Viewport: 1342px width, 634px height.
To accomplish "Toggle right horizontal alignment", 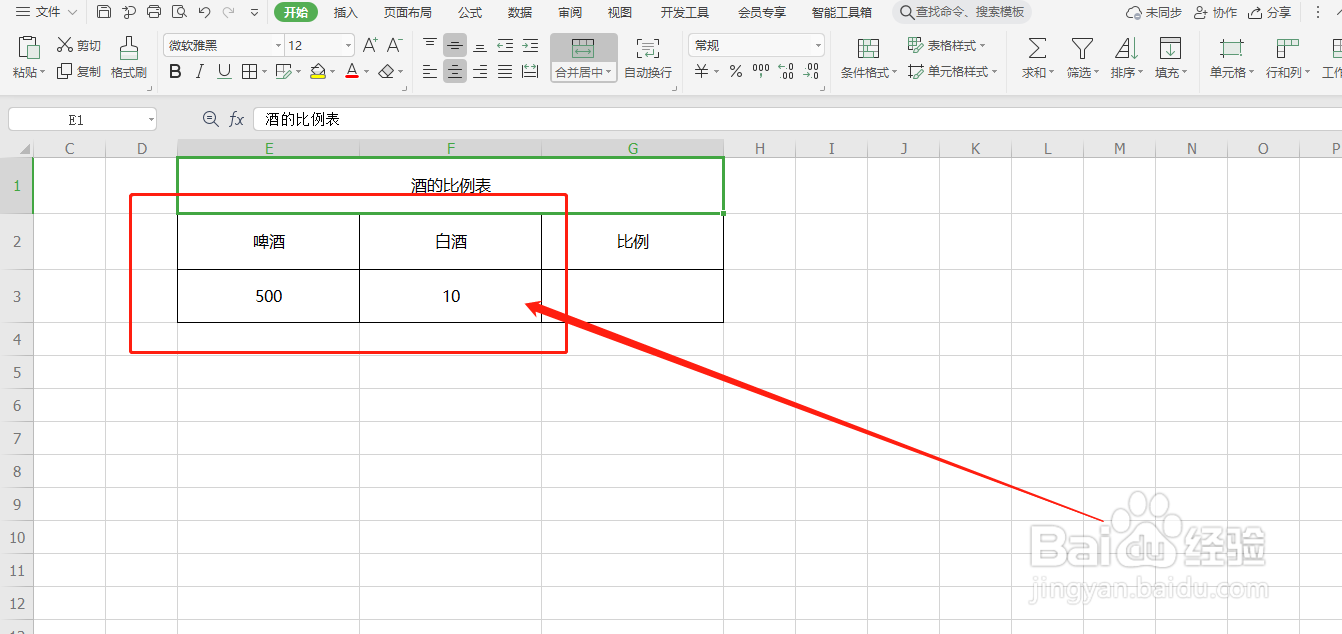I will click(480, 71).
